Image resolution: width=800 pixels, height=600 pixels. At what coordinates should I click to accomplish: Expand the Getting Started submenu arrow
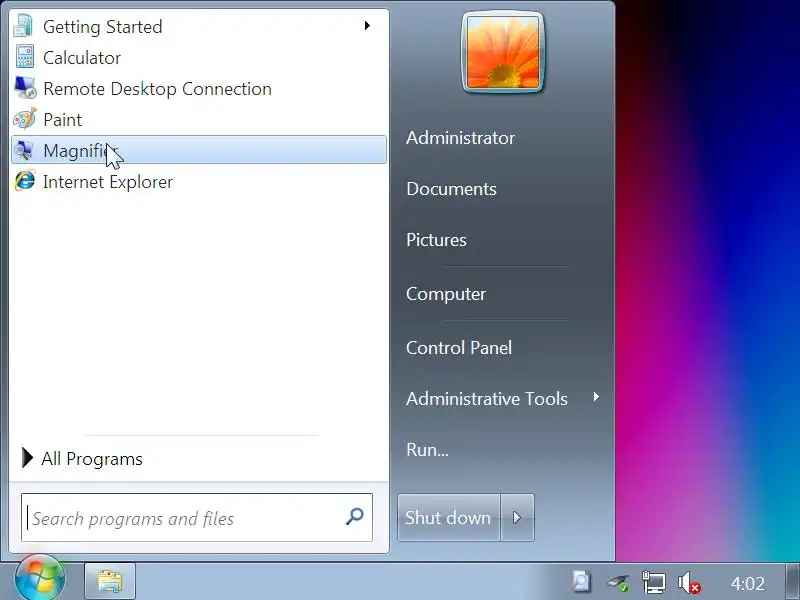(x=367, y=26)
